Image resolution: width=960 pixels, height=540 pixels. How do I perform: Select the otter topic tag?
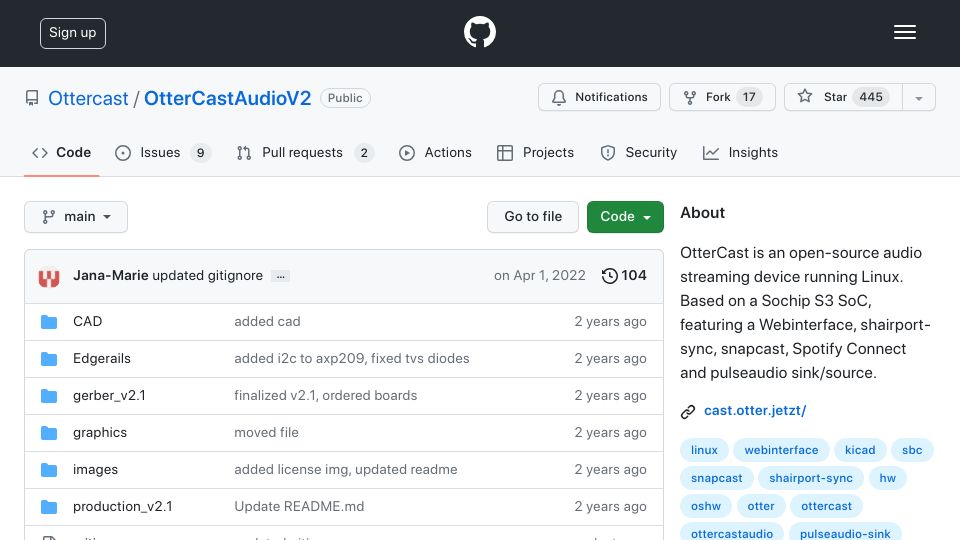pyautogui.click(x=761, y=506)
